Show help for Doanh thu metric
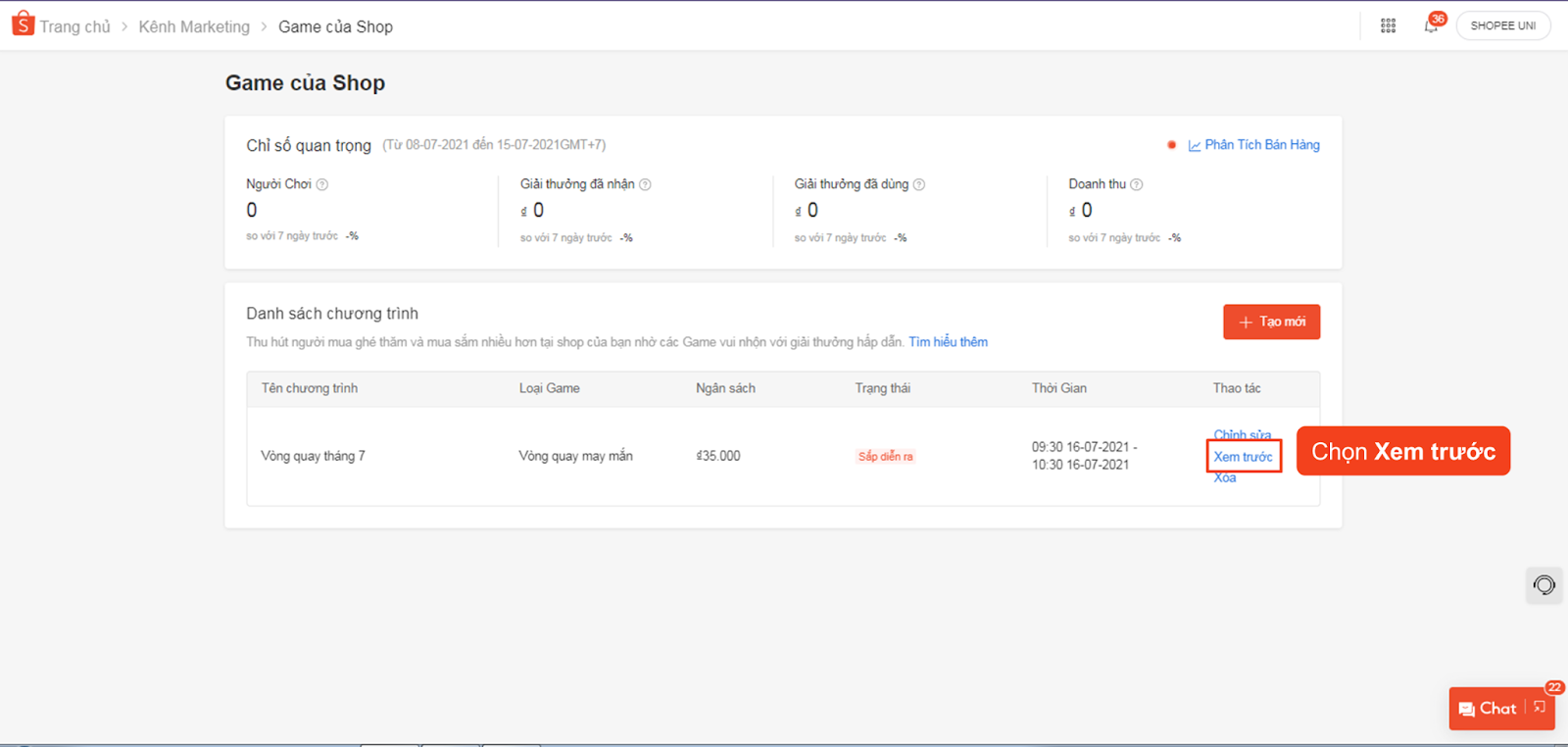Image resolution: width=1568 pixels, height=747 pixels. click(1137, 184)
